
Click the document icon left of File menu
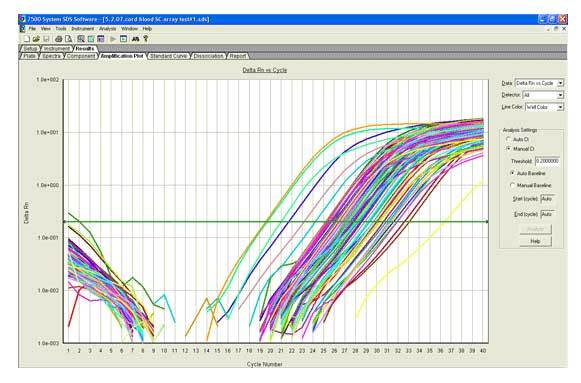pos(23,29)
